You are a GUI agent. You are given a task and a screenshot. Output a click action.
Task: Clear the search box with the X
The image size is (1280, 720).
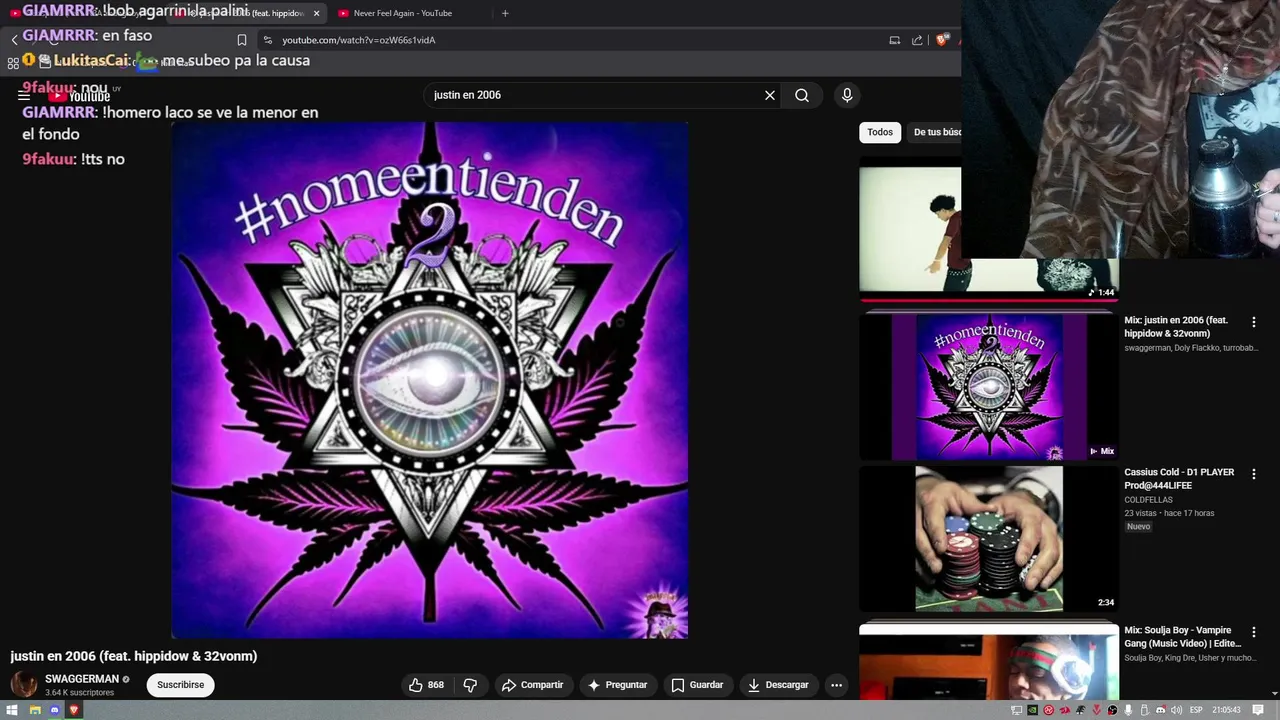770,95
